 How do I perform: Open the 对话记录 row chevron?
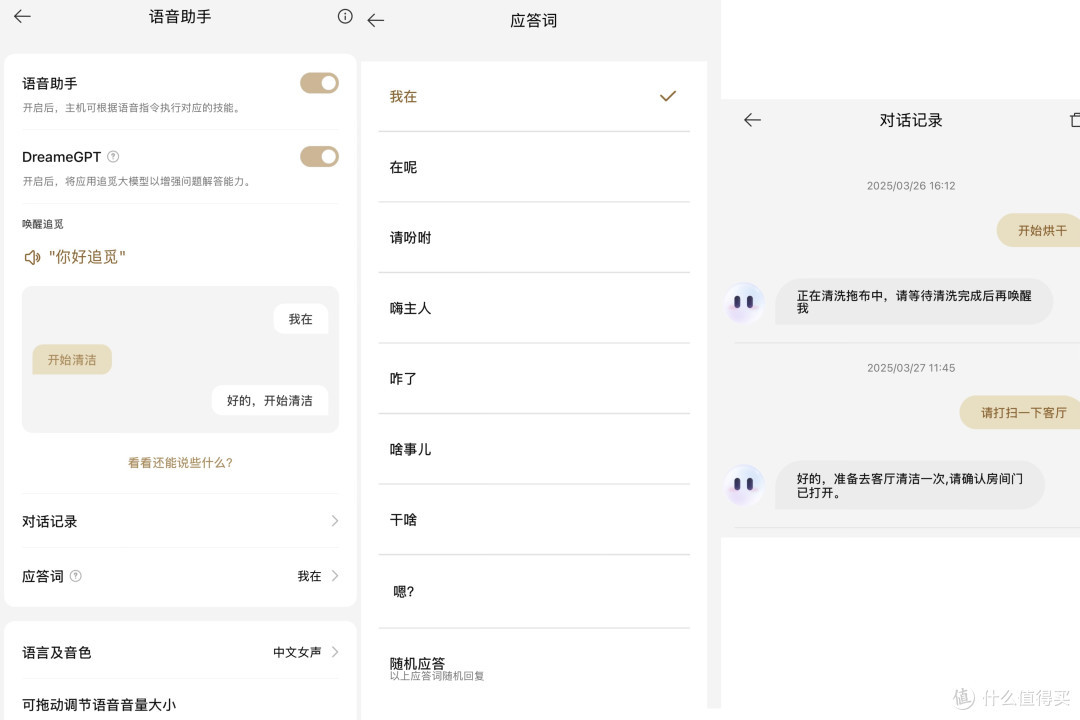pyautogui.click(x=335, y=521)
